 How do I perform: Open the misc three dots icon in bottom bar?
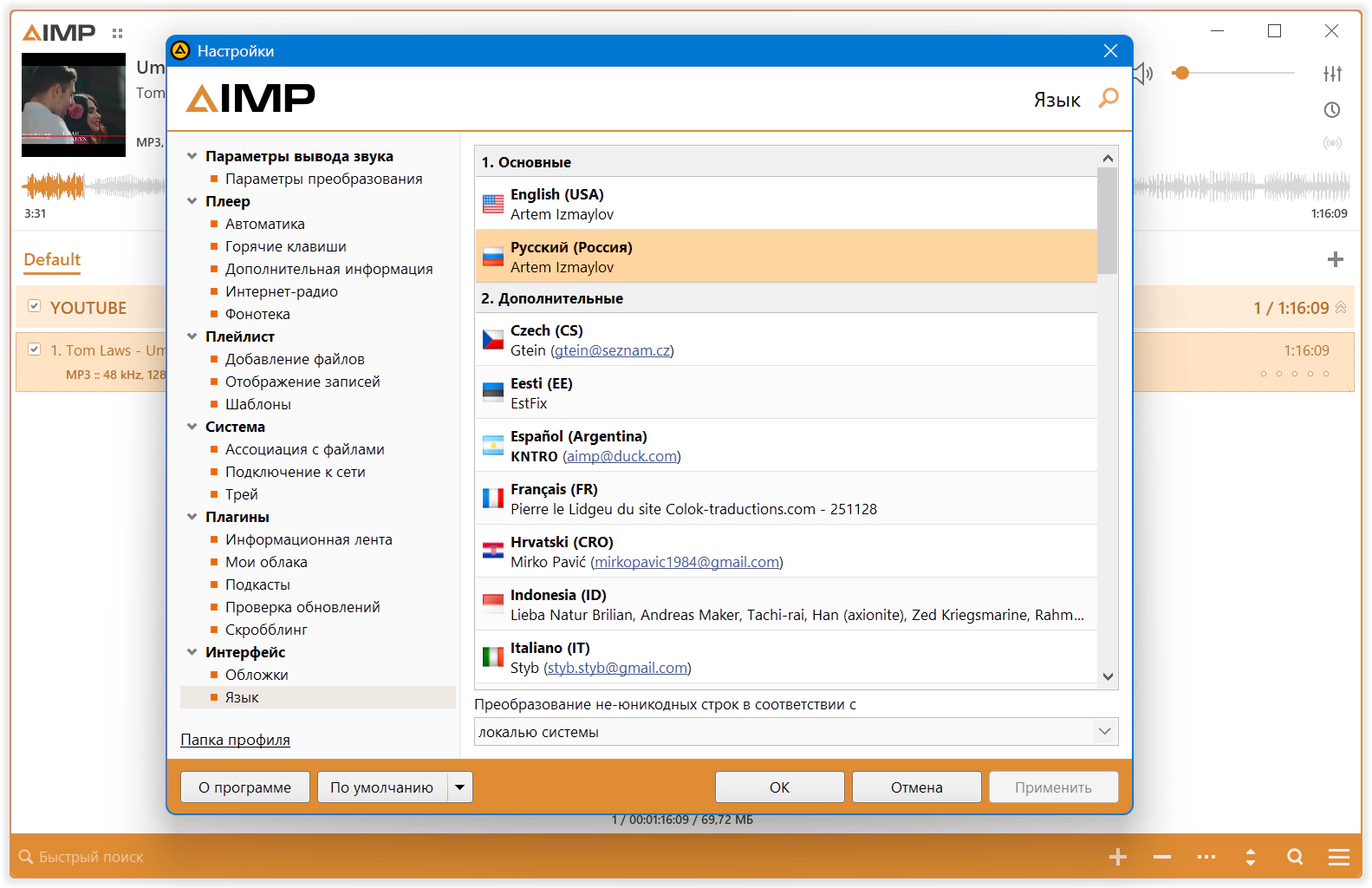tap(1206, 857)
